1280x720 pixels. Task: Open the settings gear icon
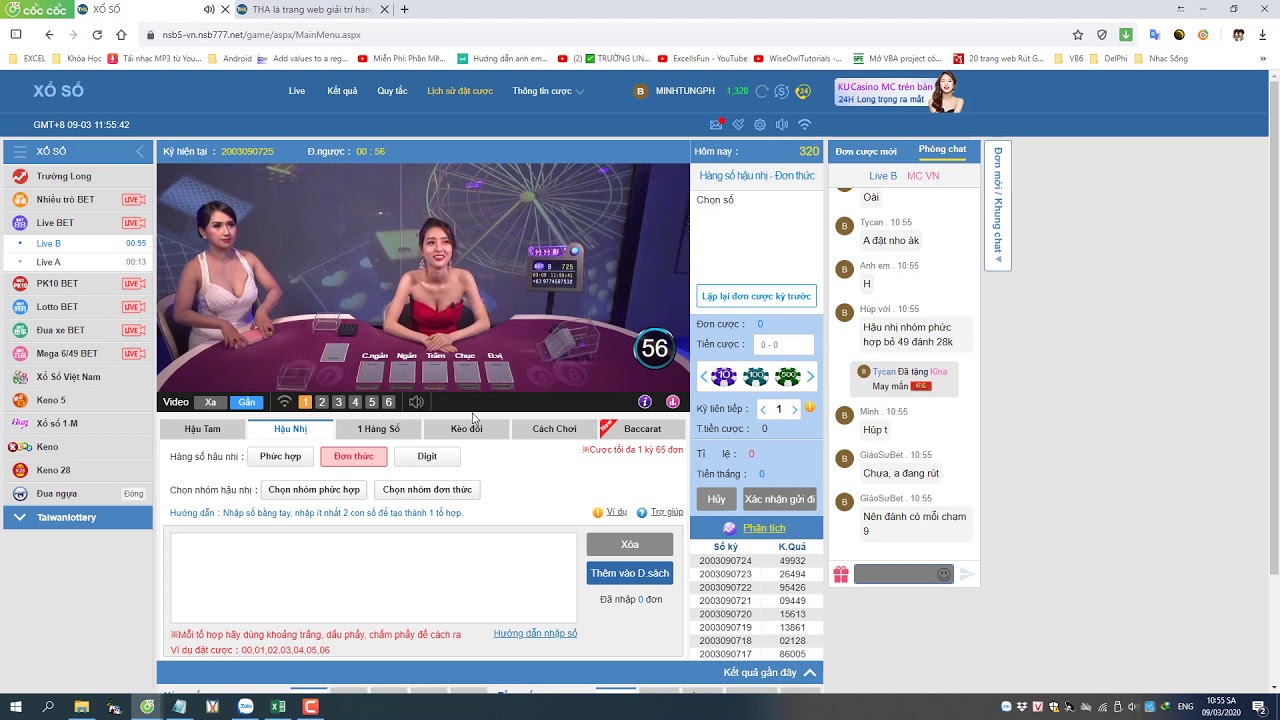coord(760,125)
